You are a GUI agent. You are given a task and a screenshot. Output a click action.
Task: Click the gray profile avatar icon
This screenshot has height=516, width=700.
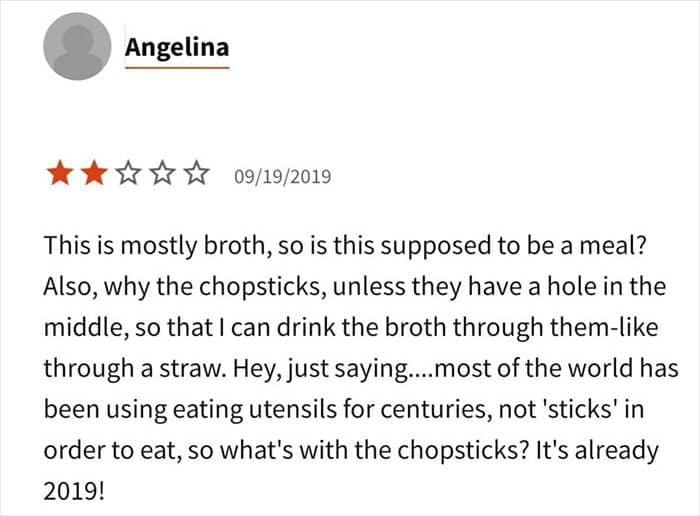point(78,47)
